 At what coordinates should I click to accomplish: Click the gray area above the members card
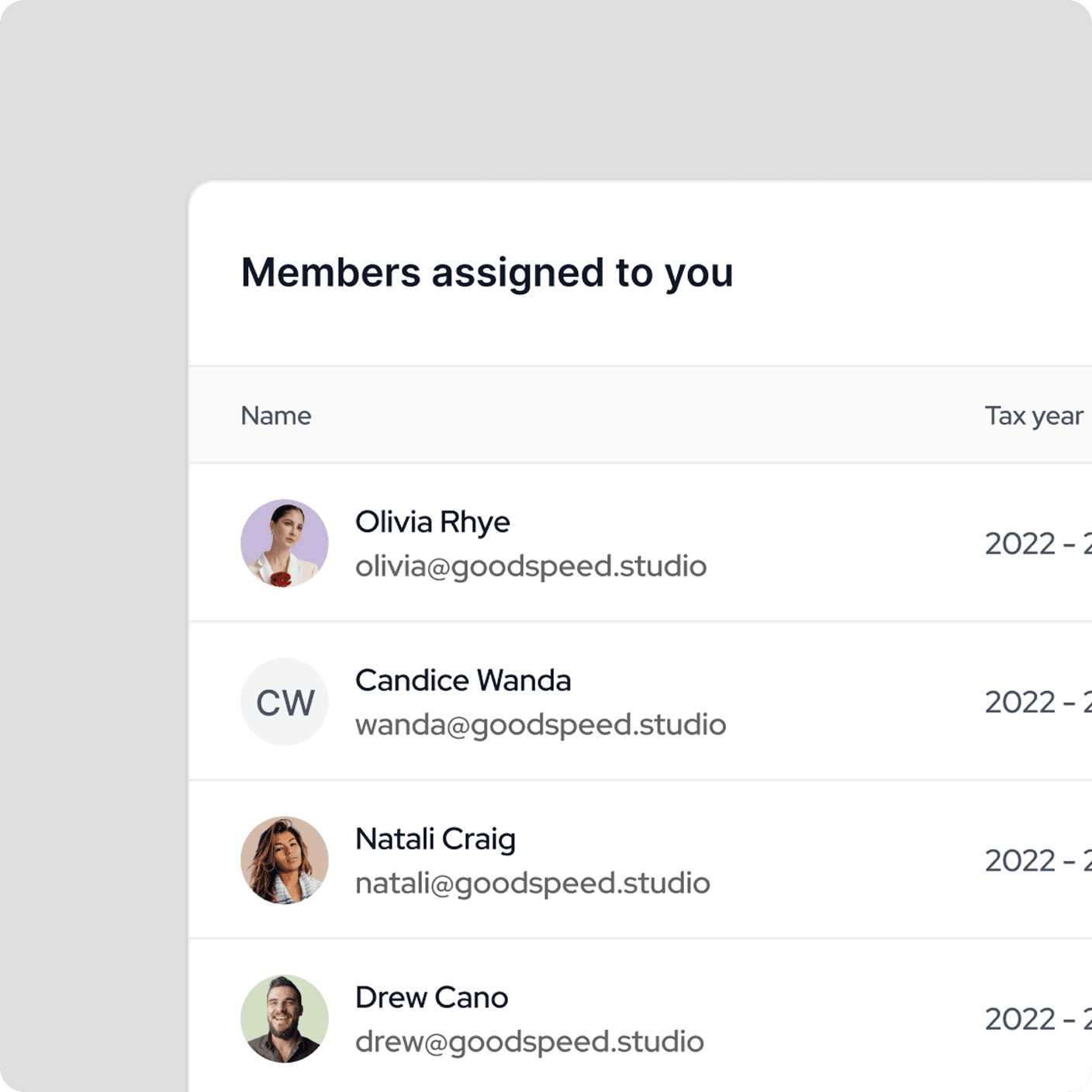click(543, 85)
